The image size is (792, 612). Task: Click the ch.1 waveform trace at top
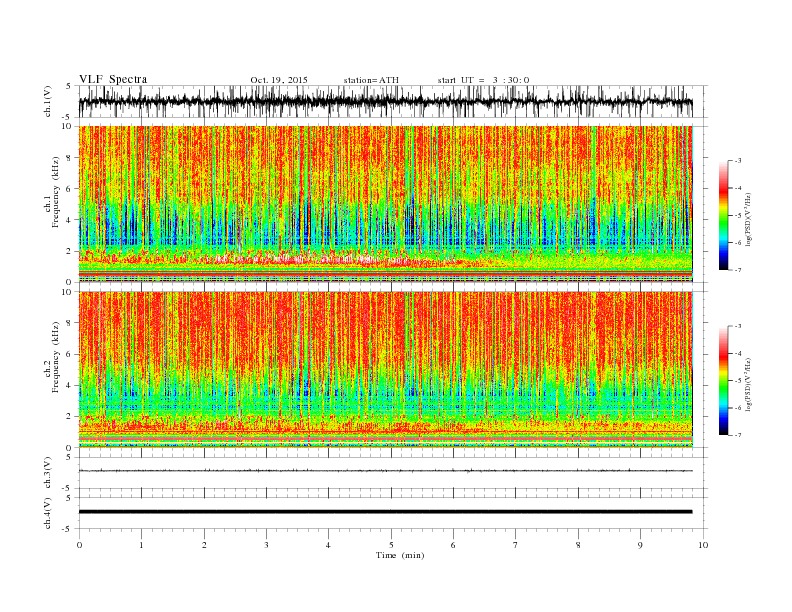coord(385,101)
